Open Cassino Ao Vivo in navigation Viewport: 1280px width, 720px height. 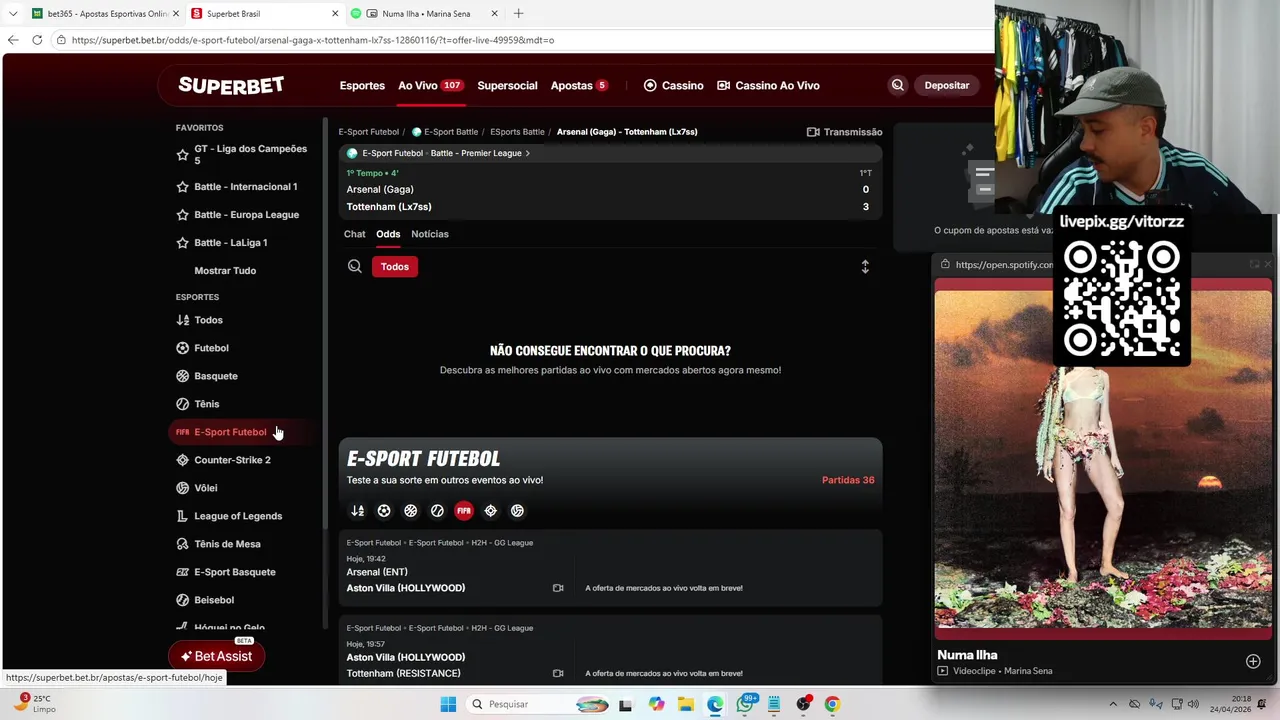tap(768, 86)
